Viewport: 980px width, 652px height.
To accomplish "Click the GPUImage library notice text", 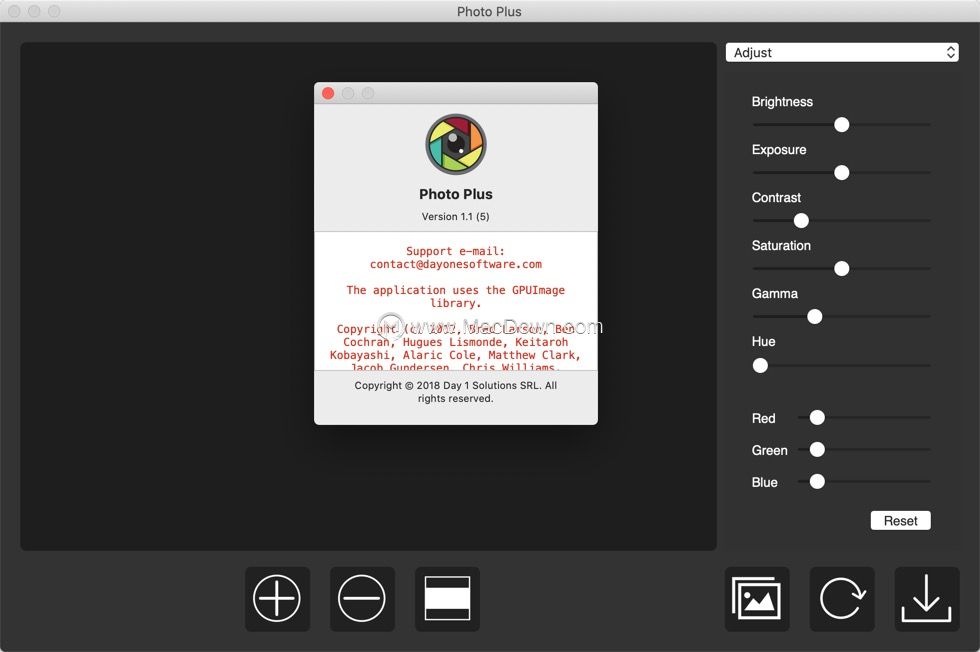I will coord(456,296).
